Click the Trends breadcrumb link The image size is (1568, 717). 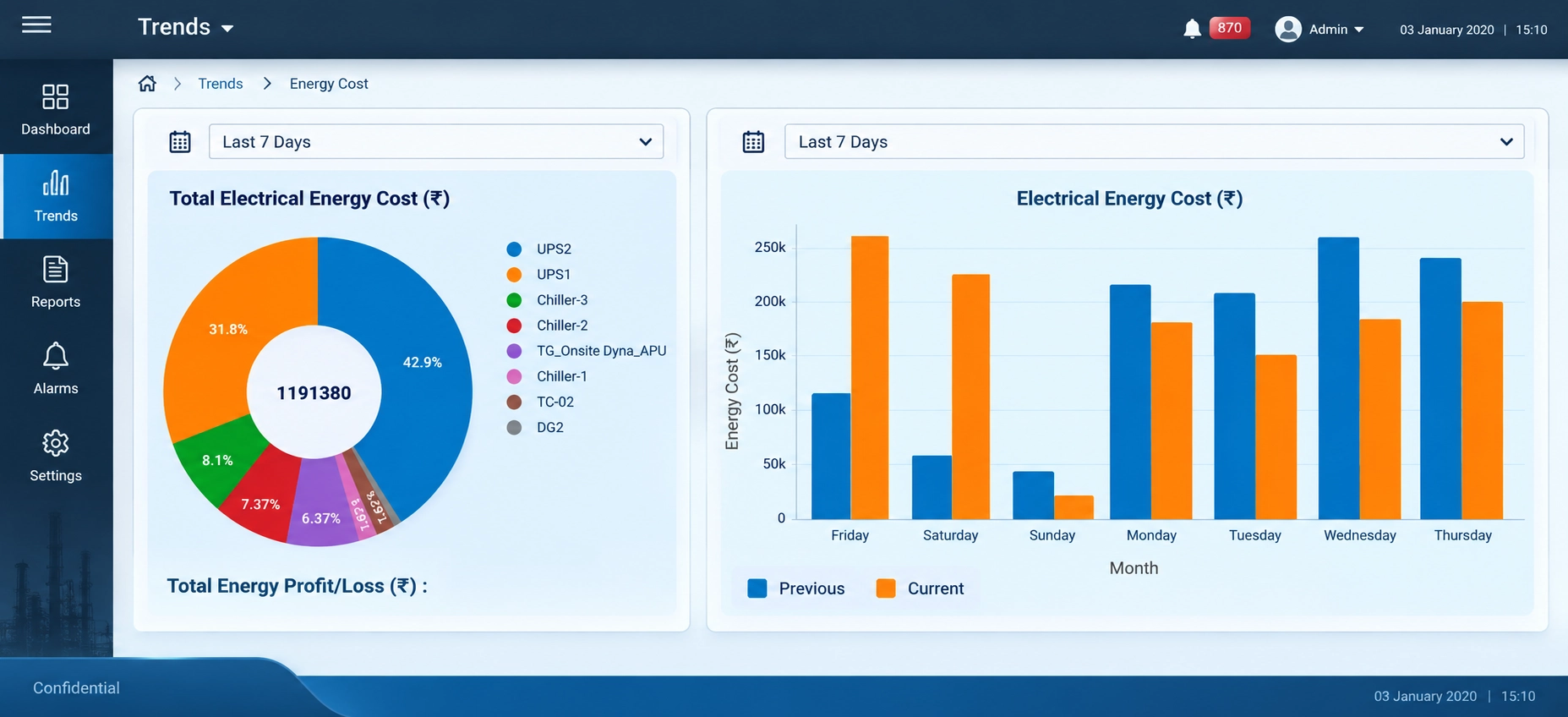click(221, 84)
